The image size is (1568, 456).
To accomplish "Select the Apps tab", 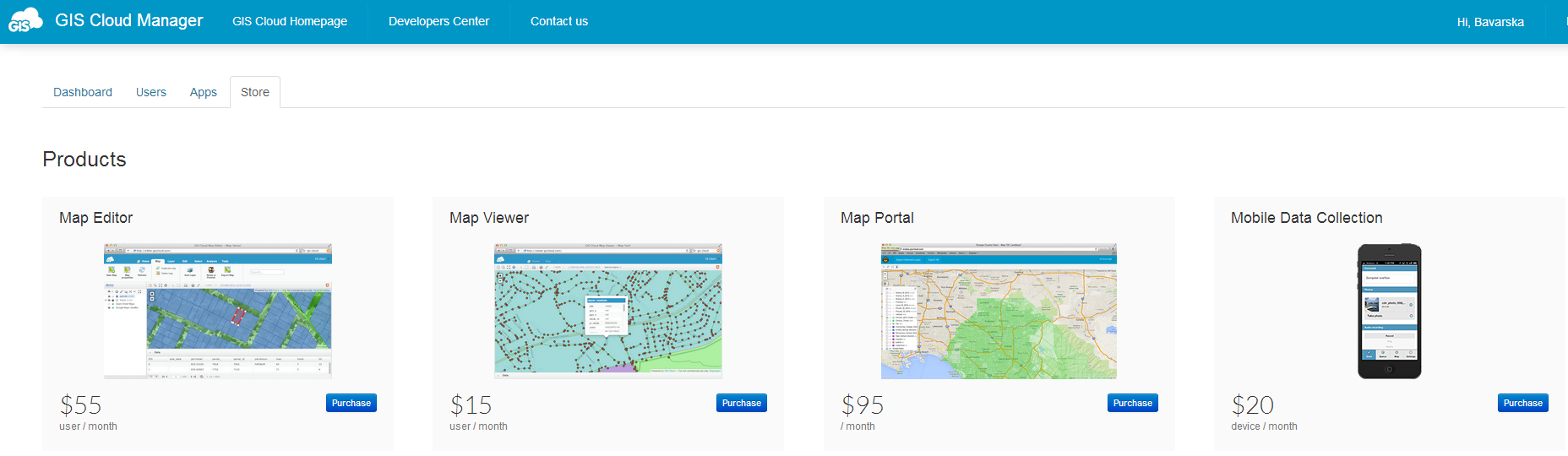I will click(x=203, y=92).
